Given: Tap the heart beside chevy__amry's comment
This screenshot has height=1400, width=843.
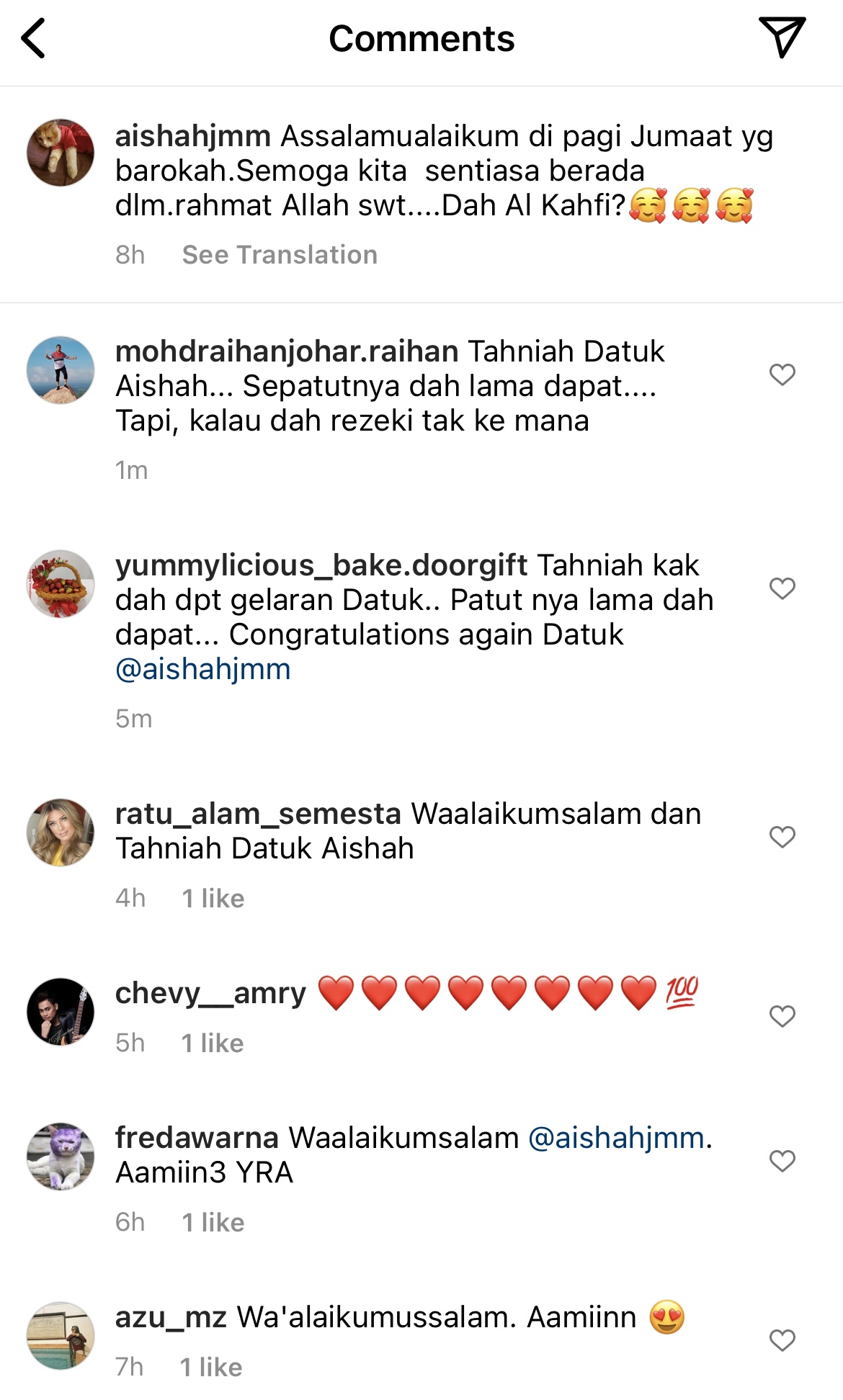Looking at the screenshot, I should (782, 1016).
